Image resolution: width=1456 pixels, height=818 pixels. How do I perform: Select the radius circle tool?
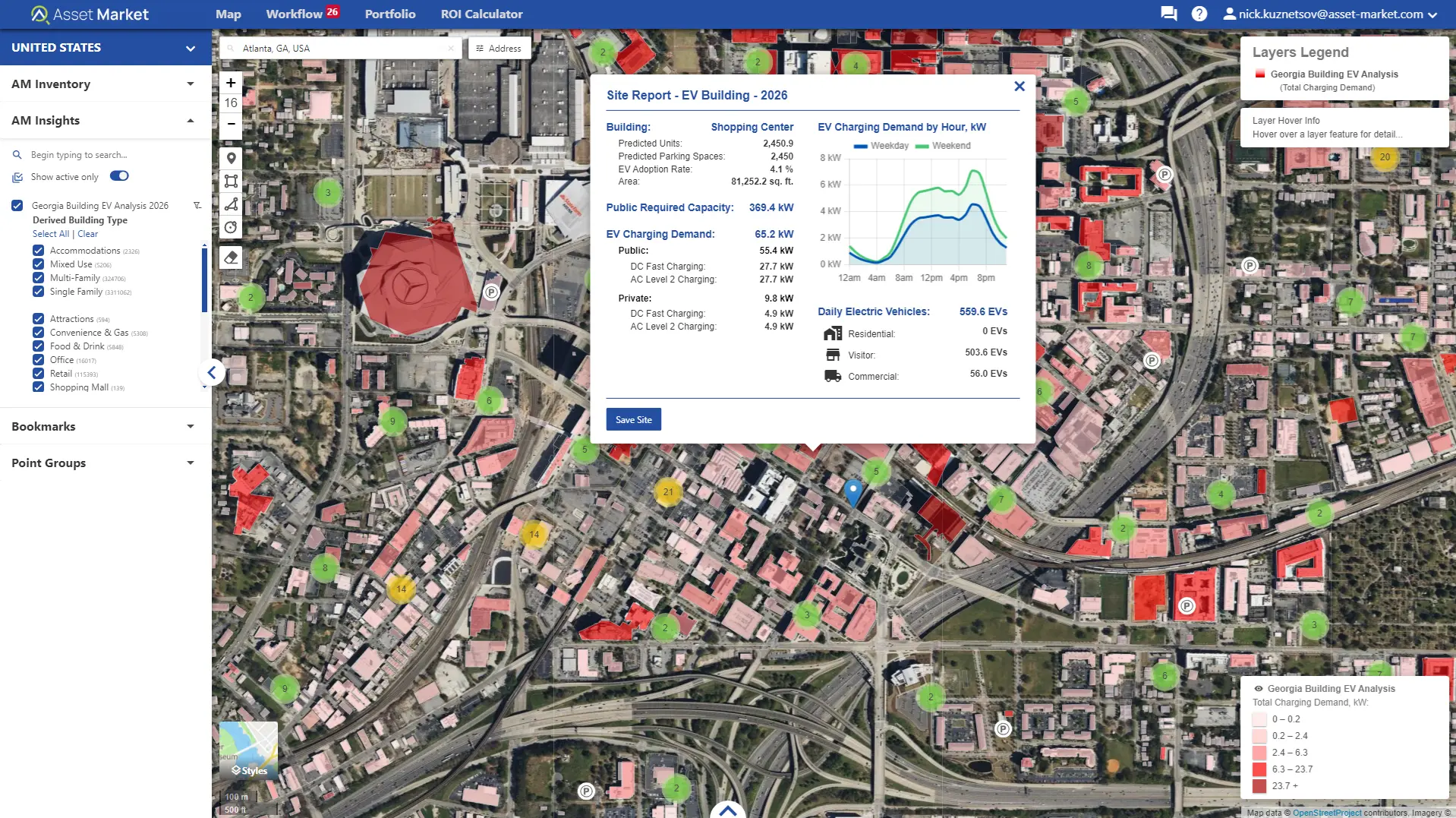[232, 227]
